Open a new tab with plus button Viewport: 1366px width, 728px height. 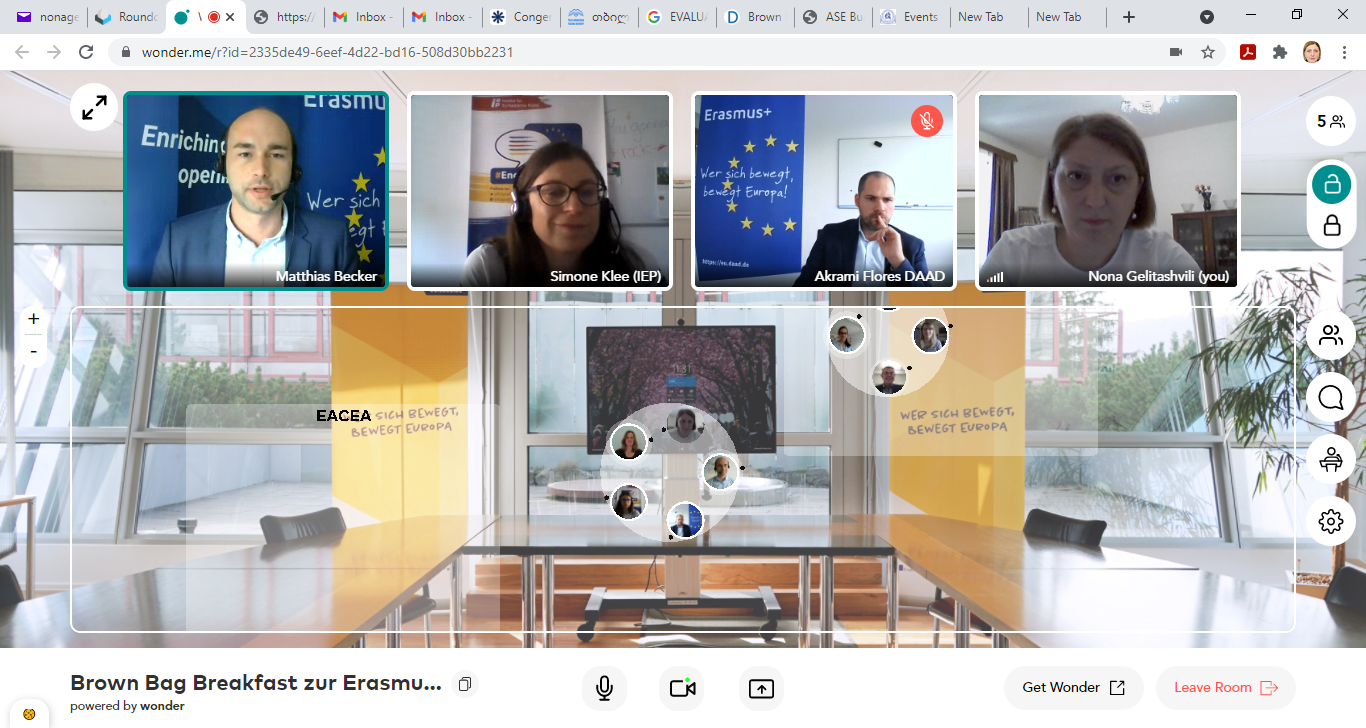1129,17
